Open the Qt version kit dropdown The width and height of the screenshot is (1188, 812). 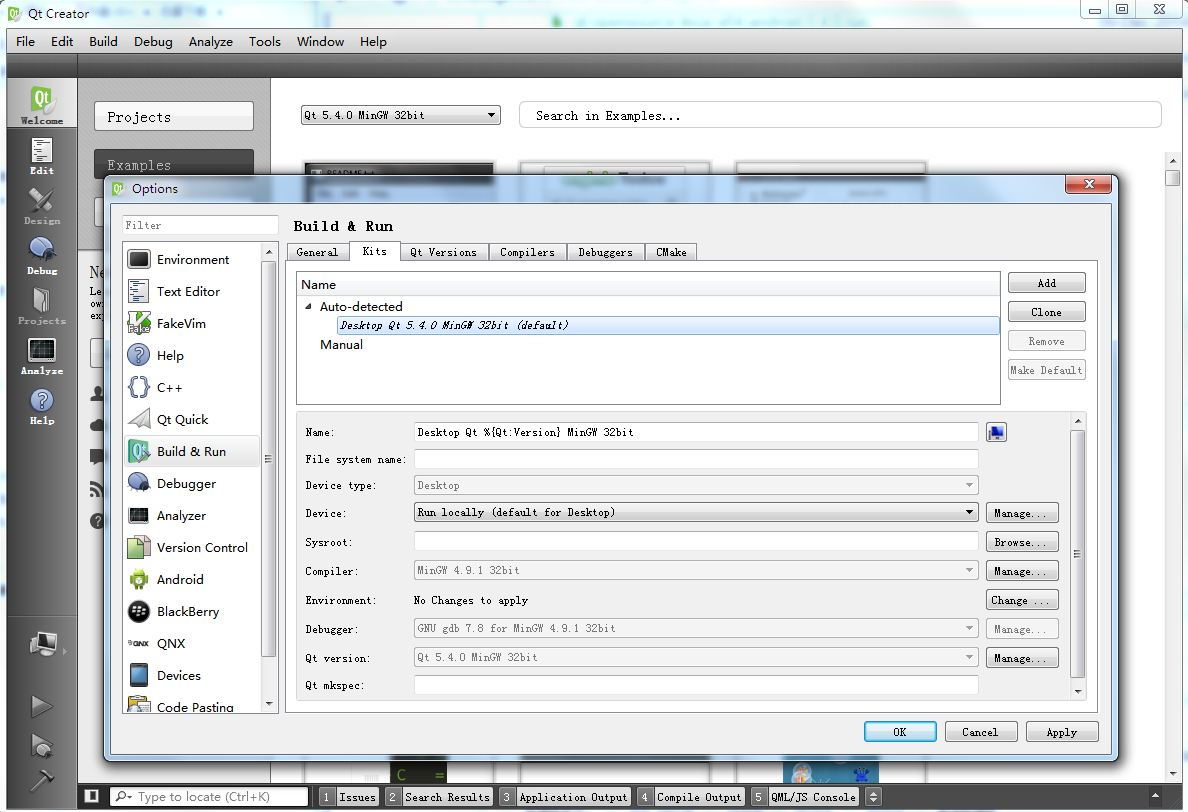[696, 657]
